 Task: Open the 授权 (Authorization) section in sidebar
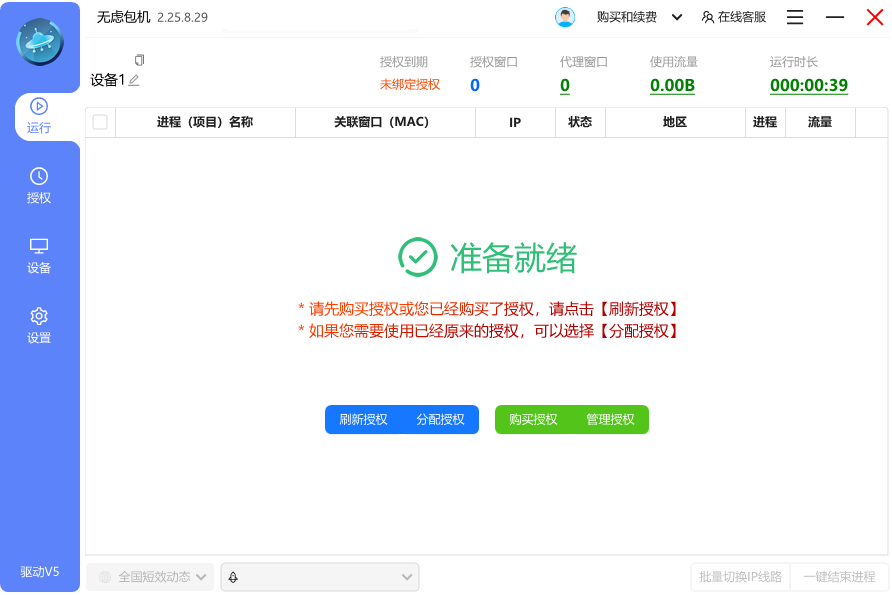(38, 185)
